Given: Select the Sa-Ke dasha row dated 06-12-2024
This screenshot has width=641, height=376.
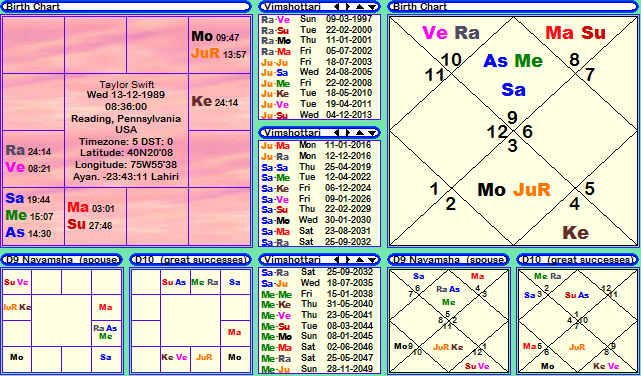Looking at the screenshot, I should click(x=319, y=188).
